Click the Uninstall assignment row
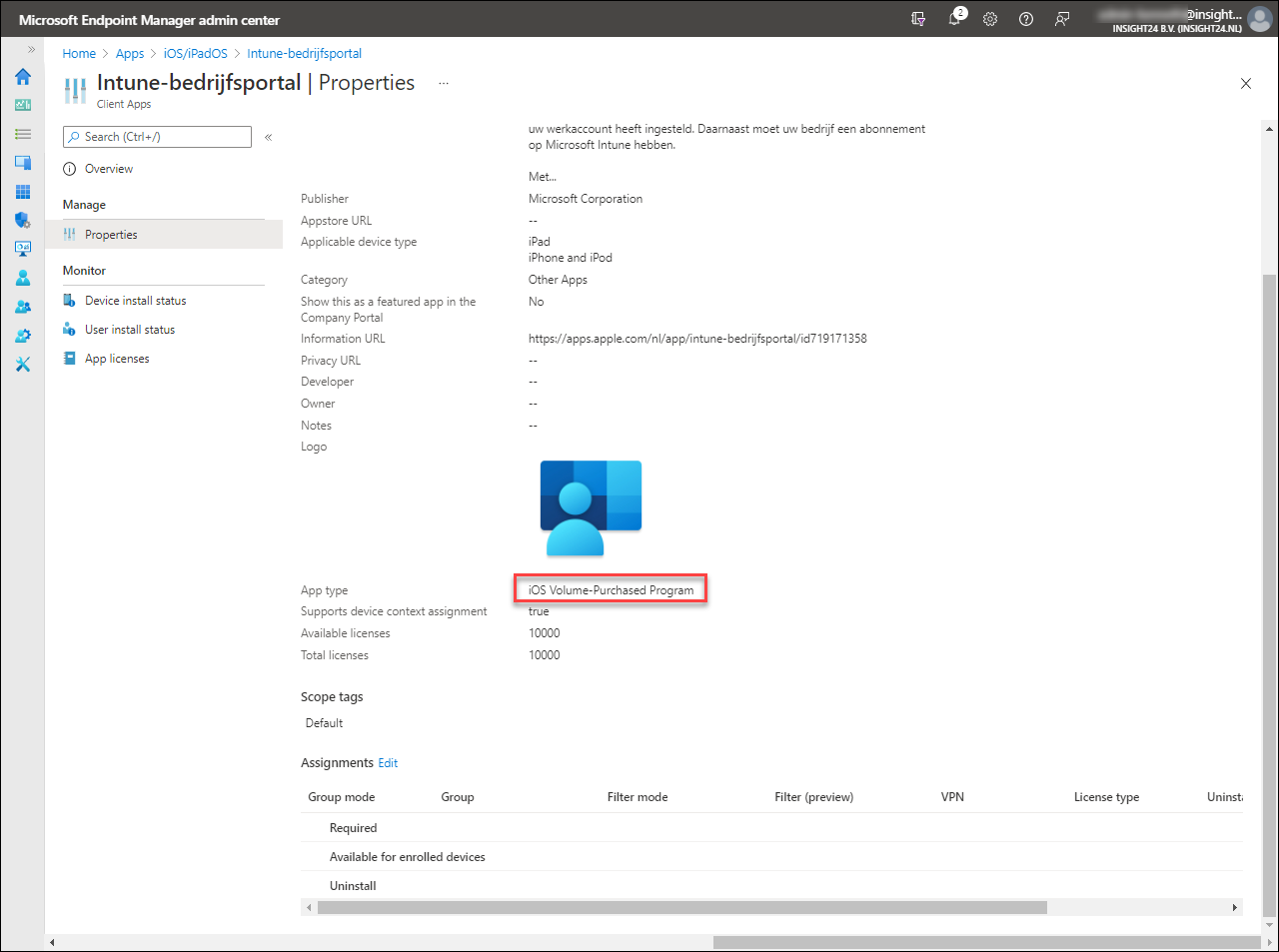The image size is (1279, 952). [x=771, y=886]
